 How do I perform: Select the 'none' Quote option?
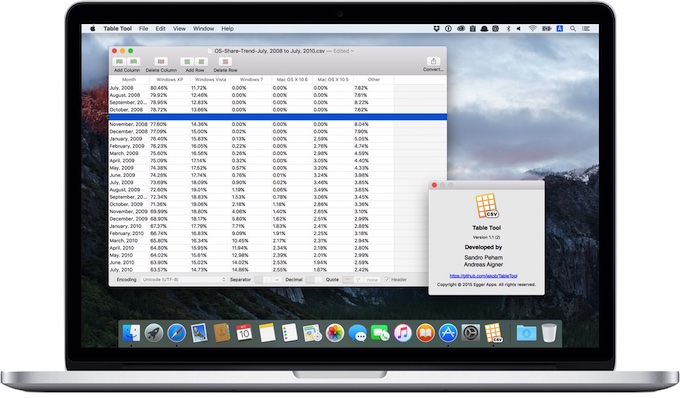[372, 280]
